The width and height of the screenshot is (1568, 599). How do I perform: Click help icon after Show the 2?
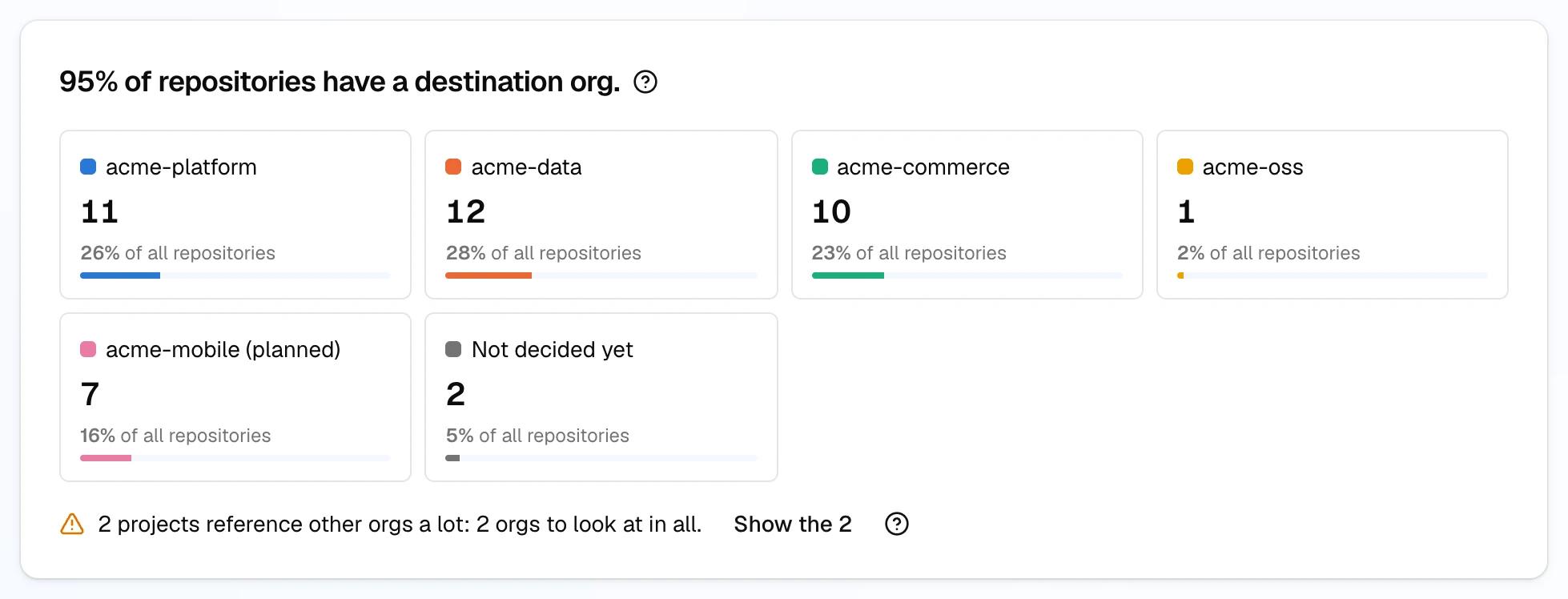897,524
